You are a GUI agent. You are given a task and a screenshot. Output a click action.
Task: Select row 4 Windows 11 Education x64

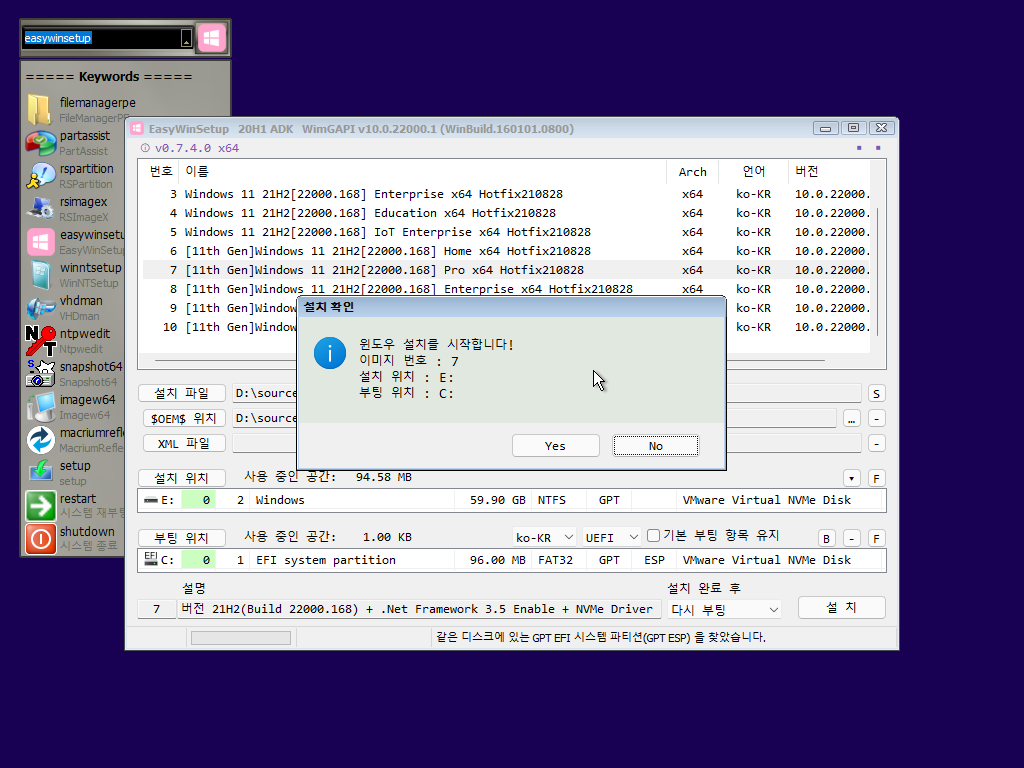coord(506,213)
